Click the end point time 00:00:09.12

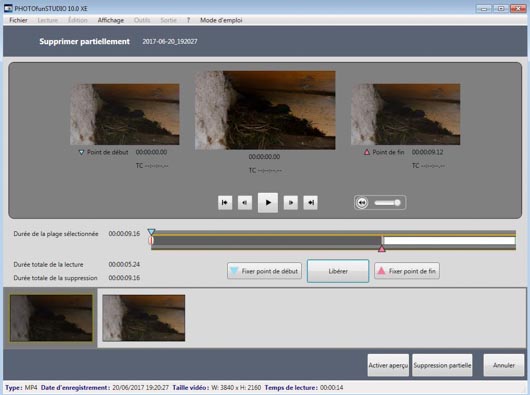pyautogui.click(x=427, y=152)
